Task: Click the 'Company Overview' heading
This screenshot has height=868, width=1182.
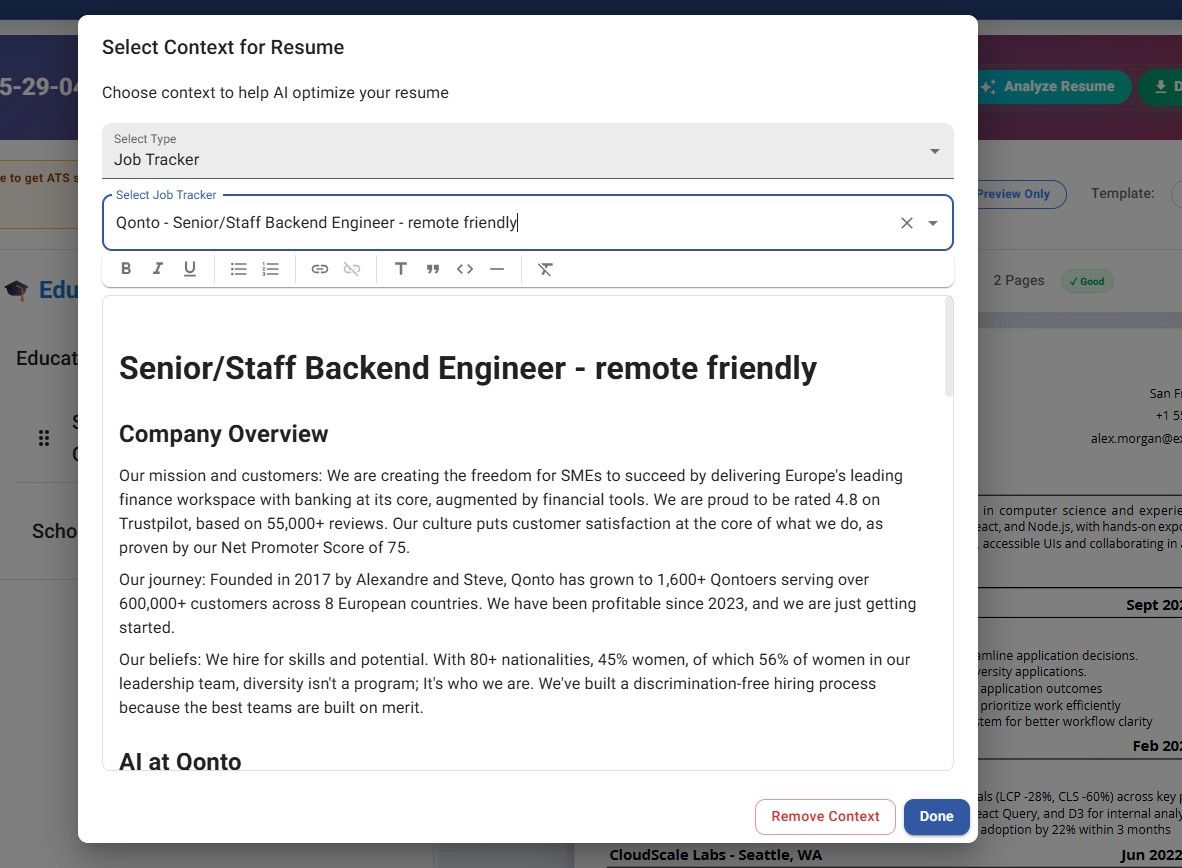Action: pyautogui.click(x=223, y=434)
